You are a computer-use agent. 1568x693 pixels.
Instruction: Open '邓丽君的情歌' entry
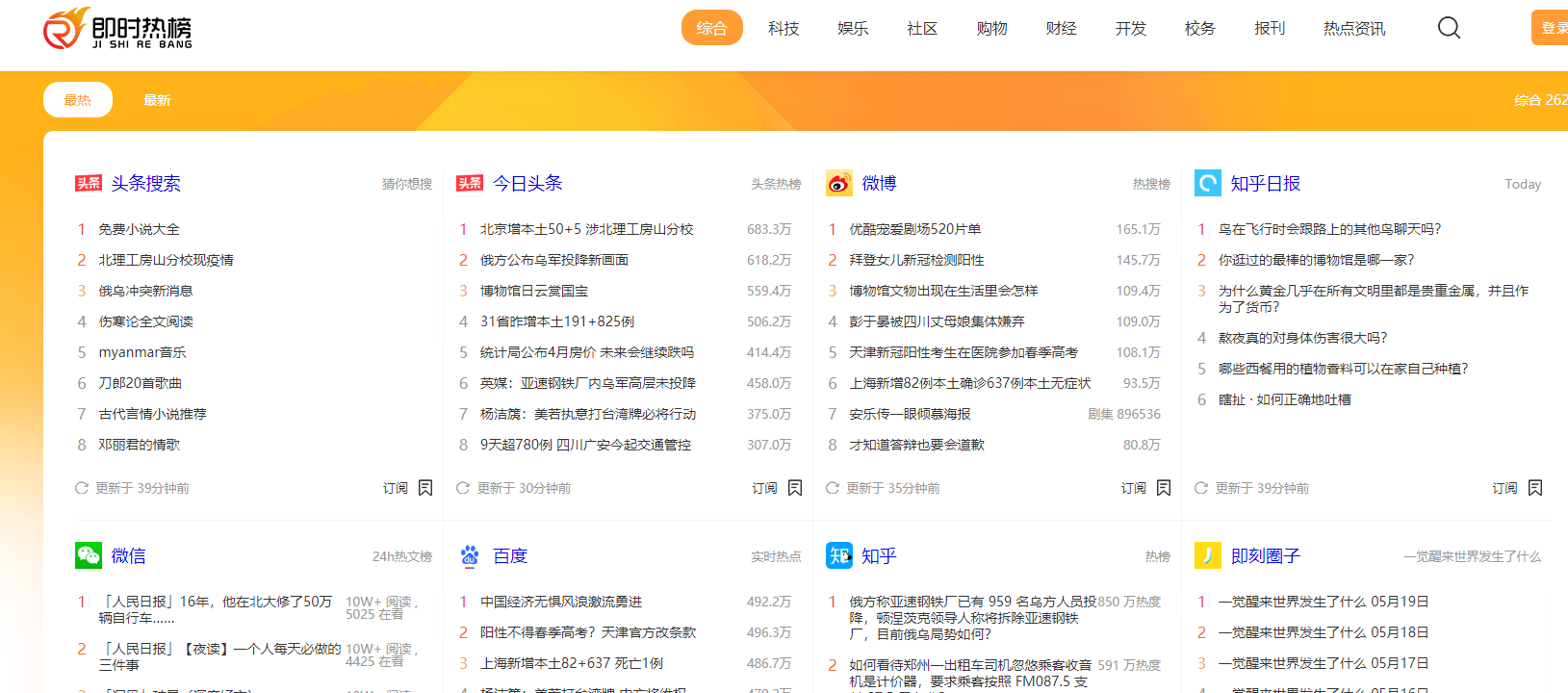[140, 445]
